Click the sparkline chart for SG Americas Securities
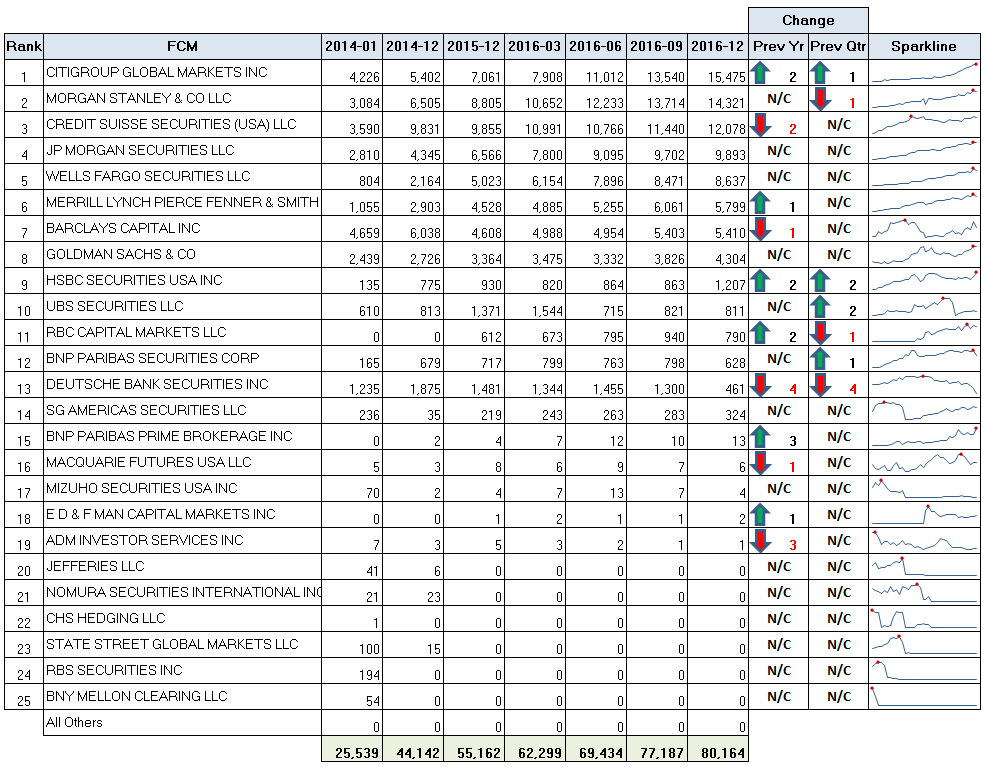 coord(925,411)
